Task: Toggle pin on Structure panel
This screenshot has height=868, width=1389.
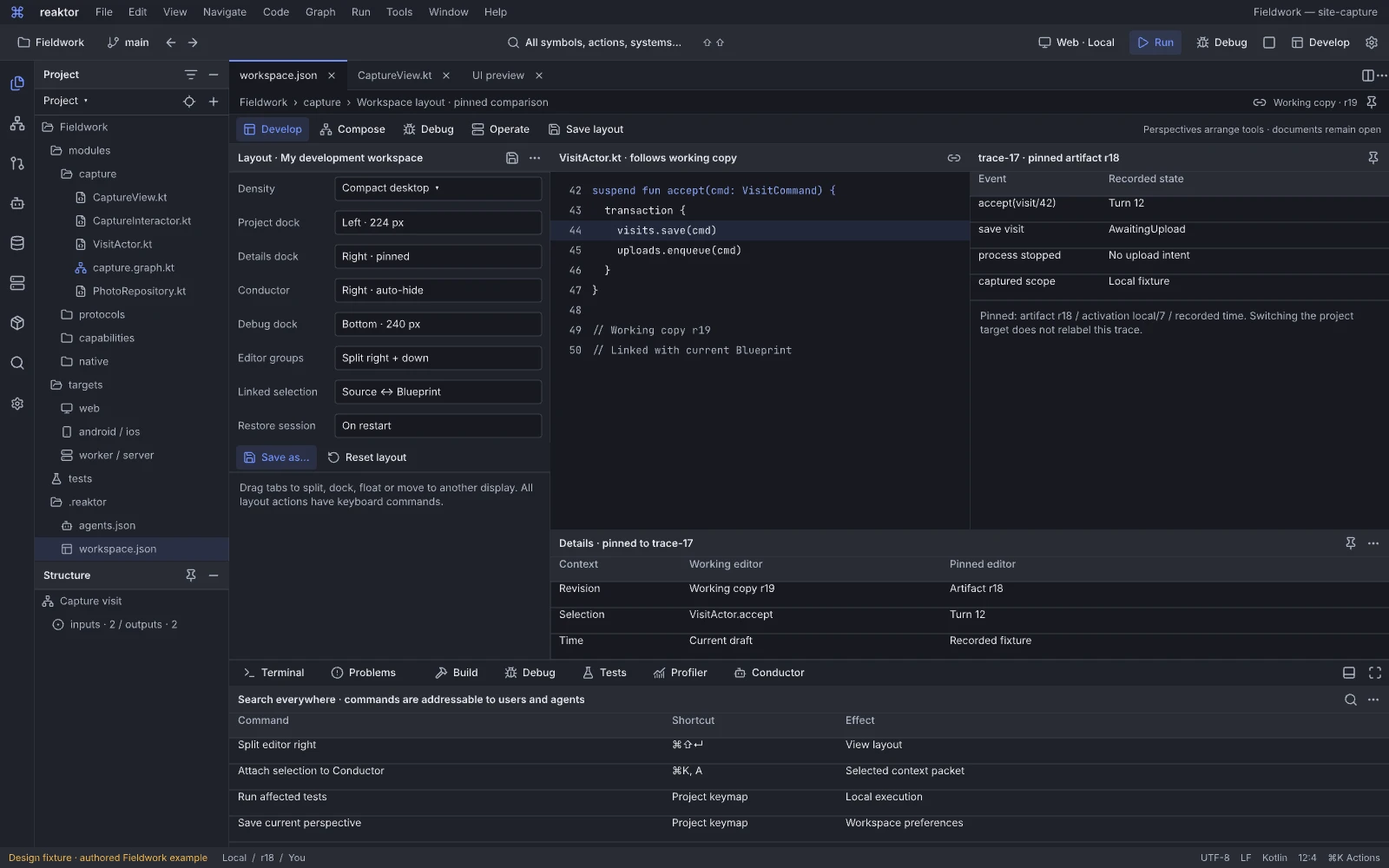Action: click(191, 575)
